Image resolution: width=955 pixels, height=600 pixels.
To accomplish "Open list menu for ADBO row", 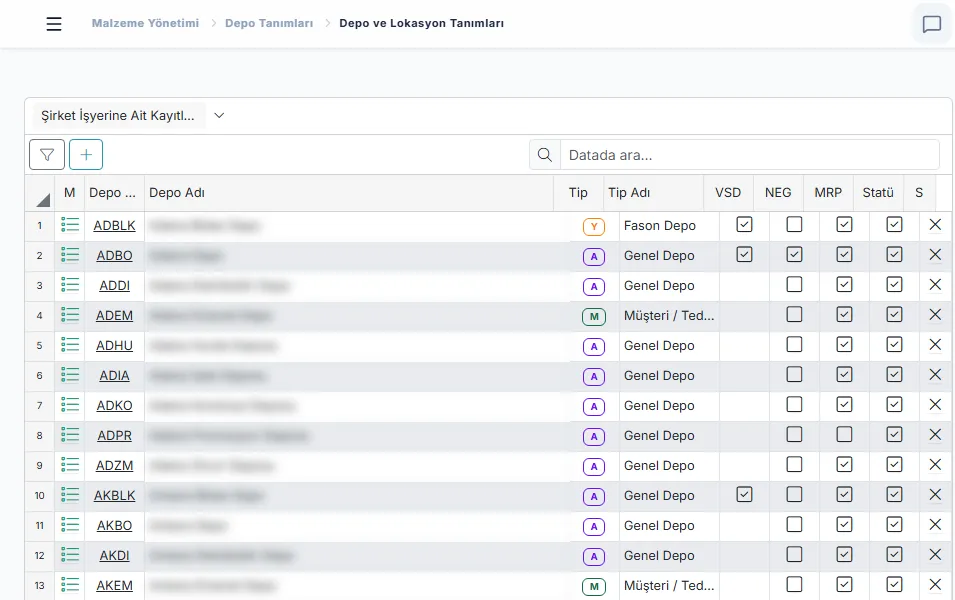I will [x=70, y=255].
